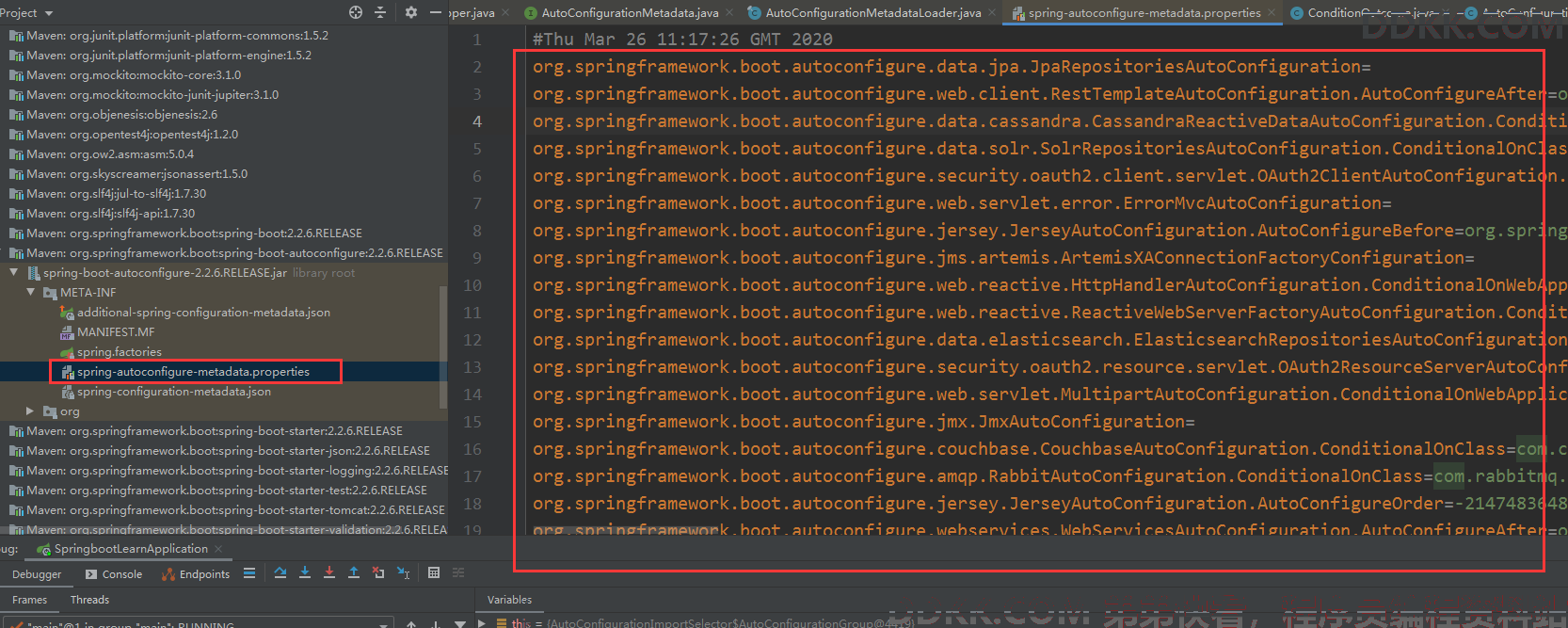Click previous frame up arrow icon
Image resolution: width=1568 pixels, height=628 pixels.
pyautogui.click(x=411, y=623)
